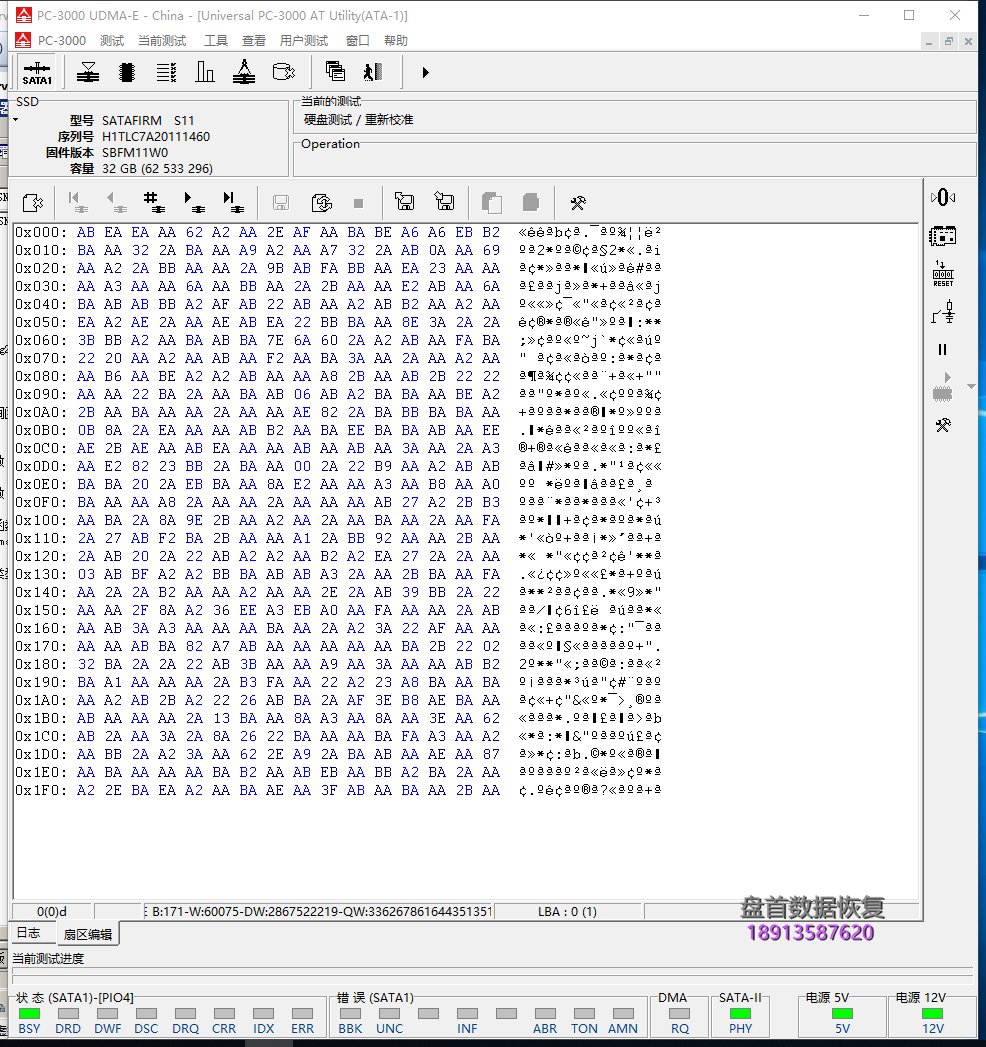Click the go to sector number icon

154,202
